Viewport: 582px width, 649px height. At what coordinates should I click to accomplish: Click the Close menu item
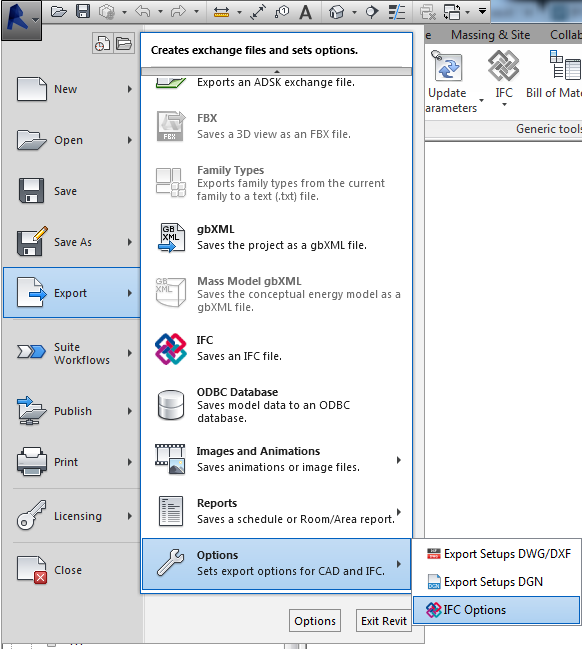tap(72, 570)
